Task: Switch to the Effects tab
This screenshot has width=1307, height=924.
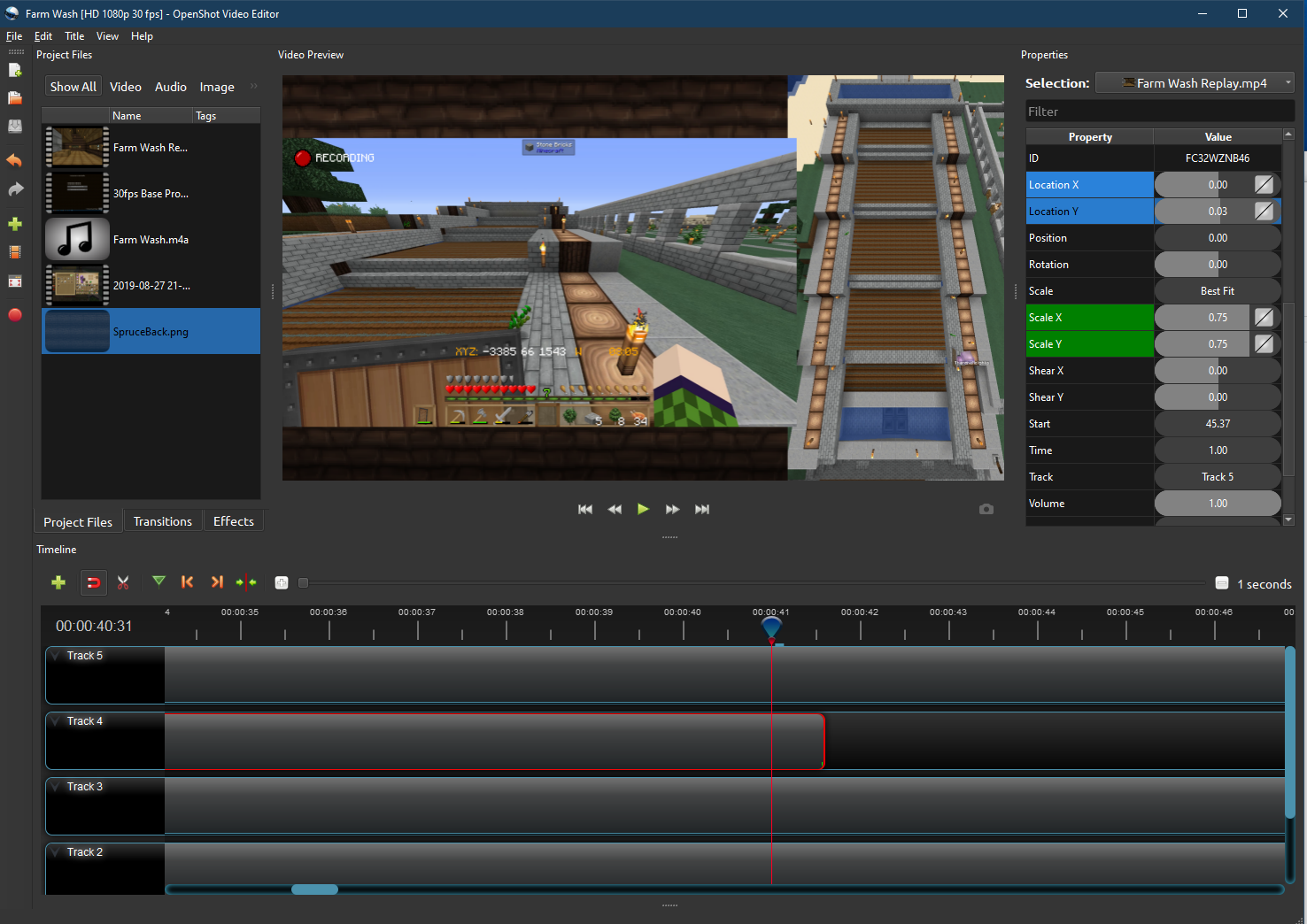Action: click(x=234, y=521)
